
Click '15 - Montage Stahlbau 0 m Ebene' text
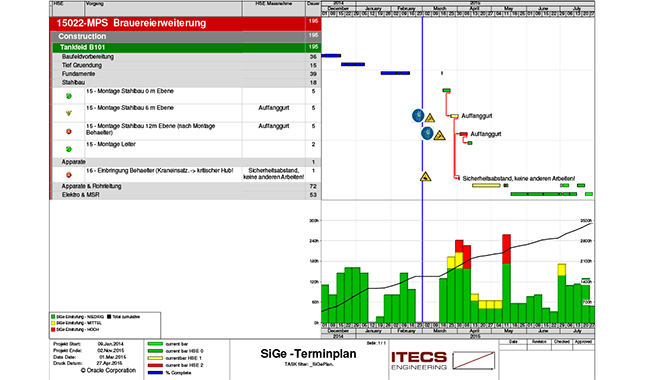tap(130, 91)
